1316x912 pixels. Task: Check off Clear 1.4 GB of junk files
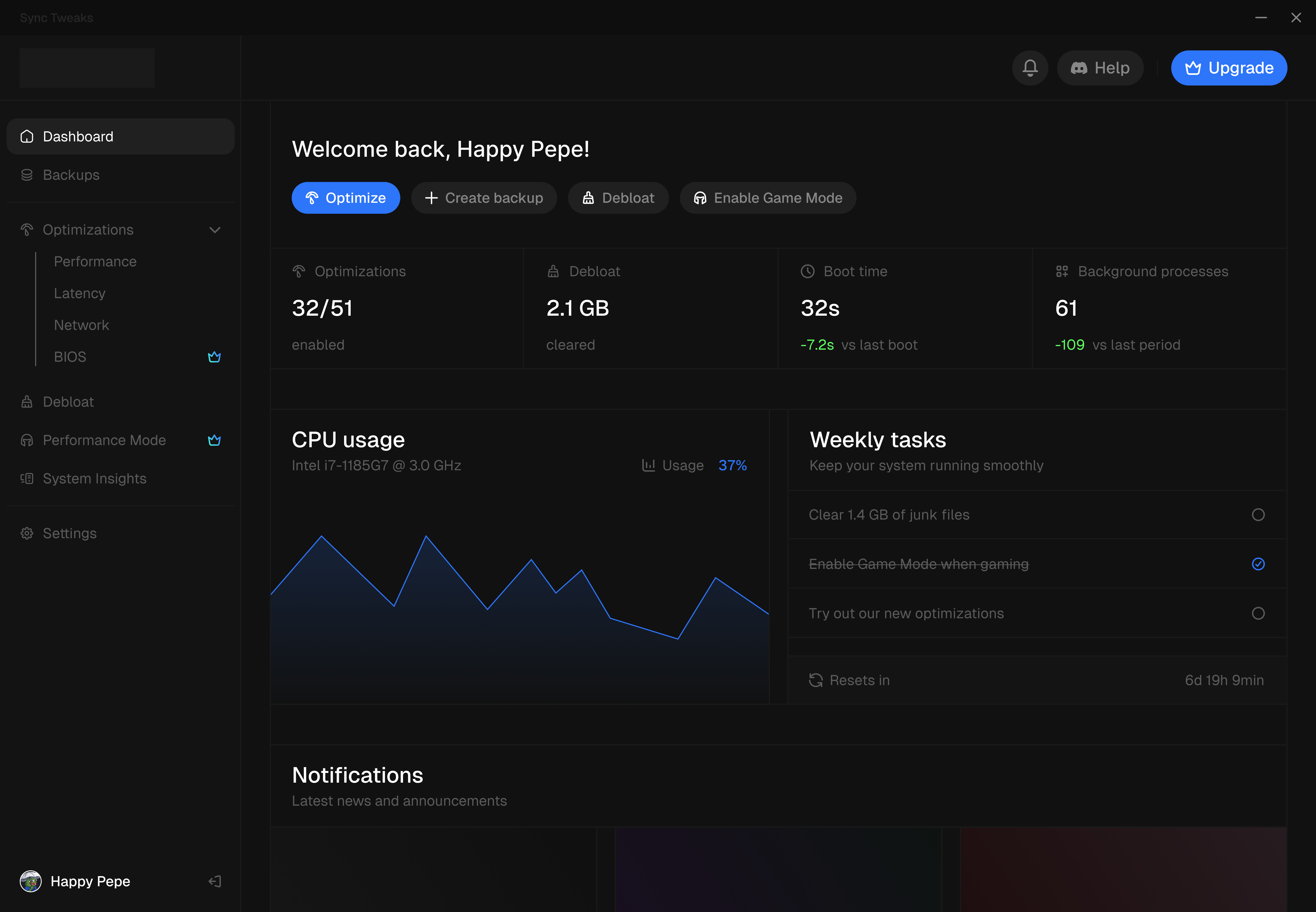1258,515
